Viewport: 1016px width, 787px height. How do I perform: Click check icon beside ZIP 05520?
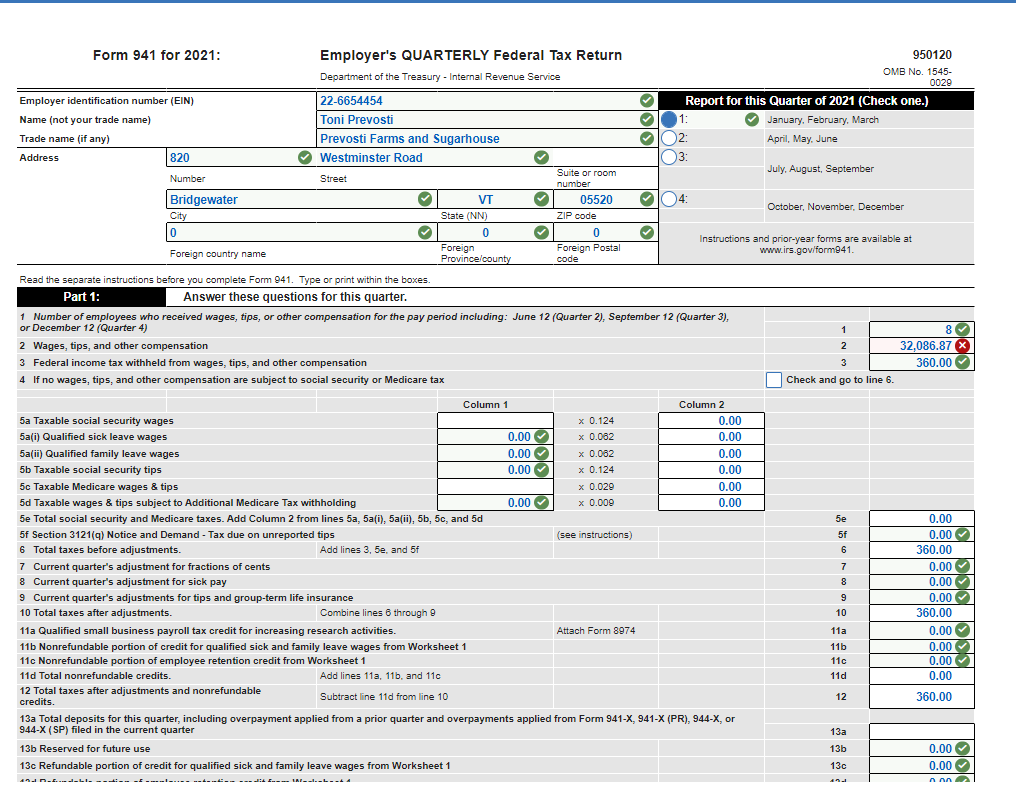click(x=647, y=199)
